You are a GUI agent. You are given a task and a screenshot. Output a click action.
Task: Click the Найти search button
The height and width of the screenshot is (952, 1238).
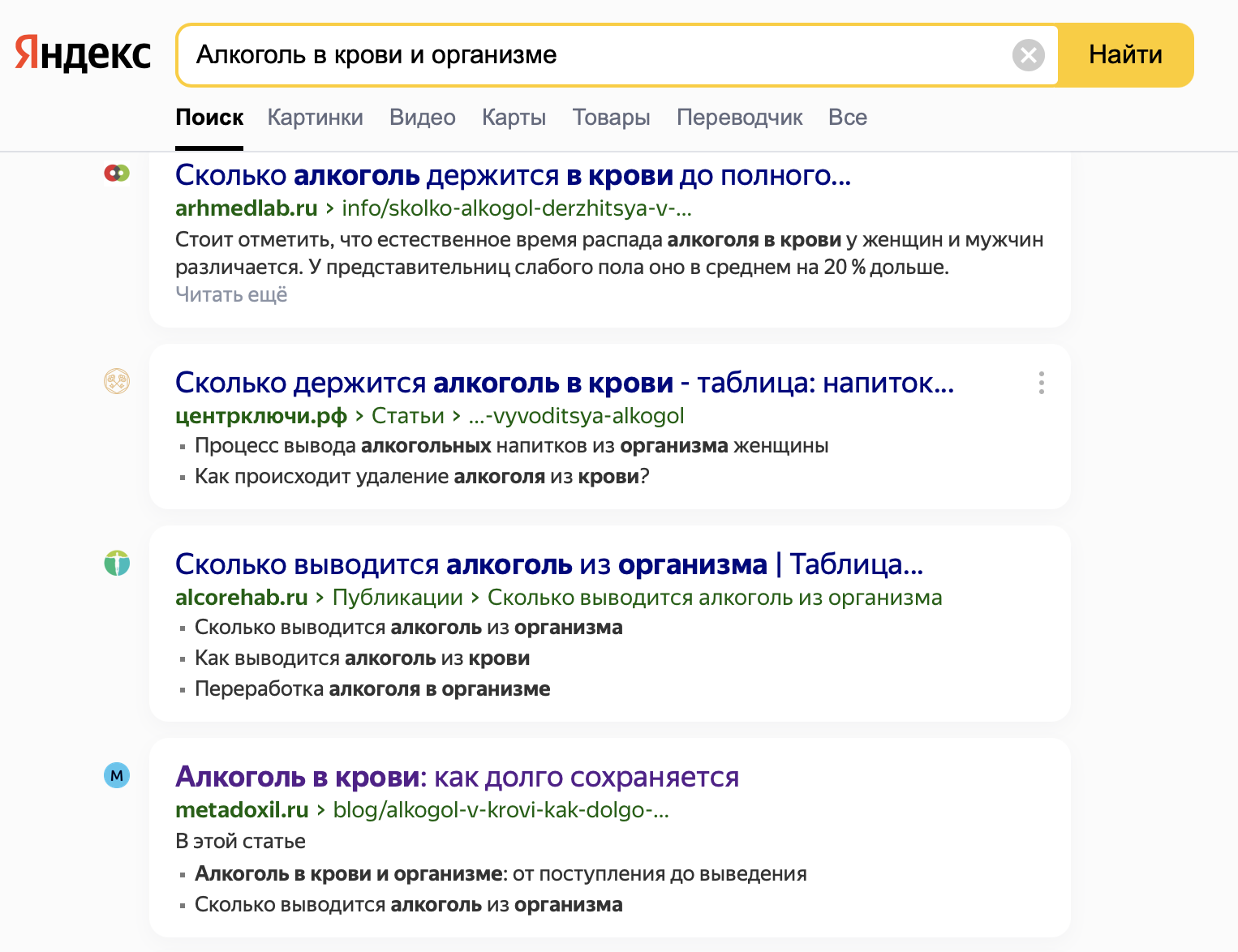(x=1125, y=55)
